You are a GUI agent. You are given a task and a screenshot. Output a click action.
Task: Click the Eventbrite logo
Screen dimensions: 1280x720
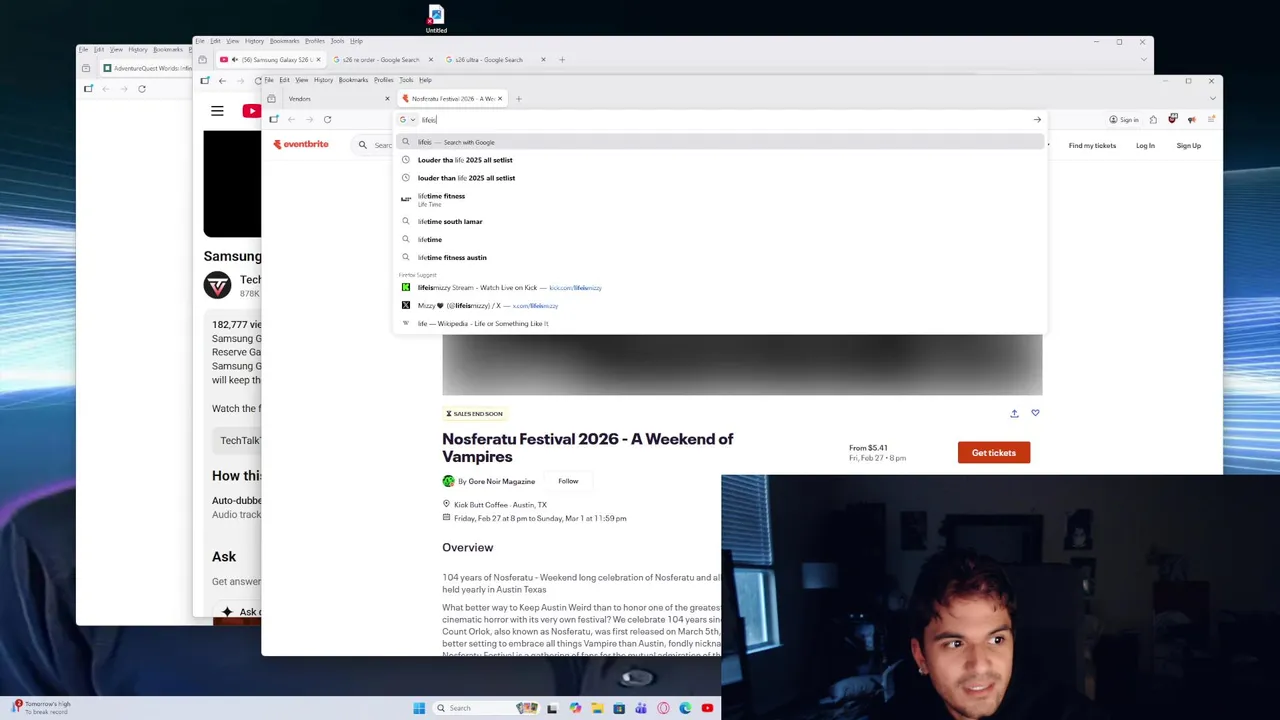(x=301, y=144)
